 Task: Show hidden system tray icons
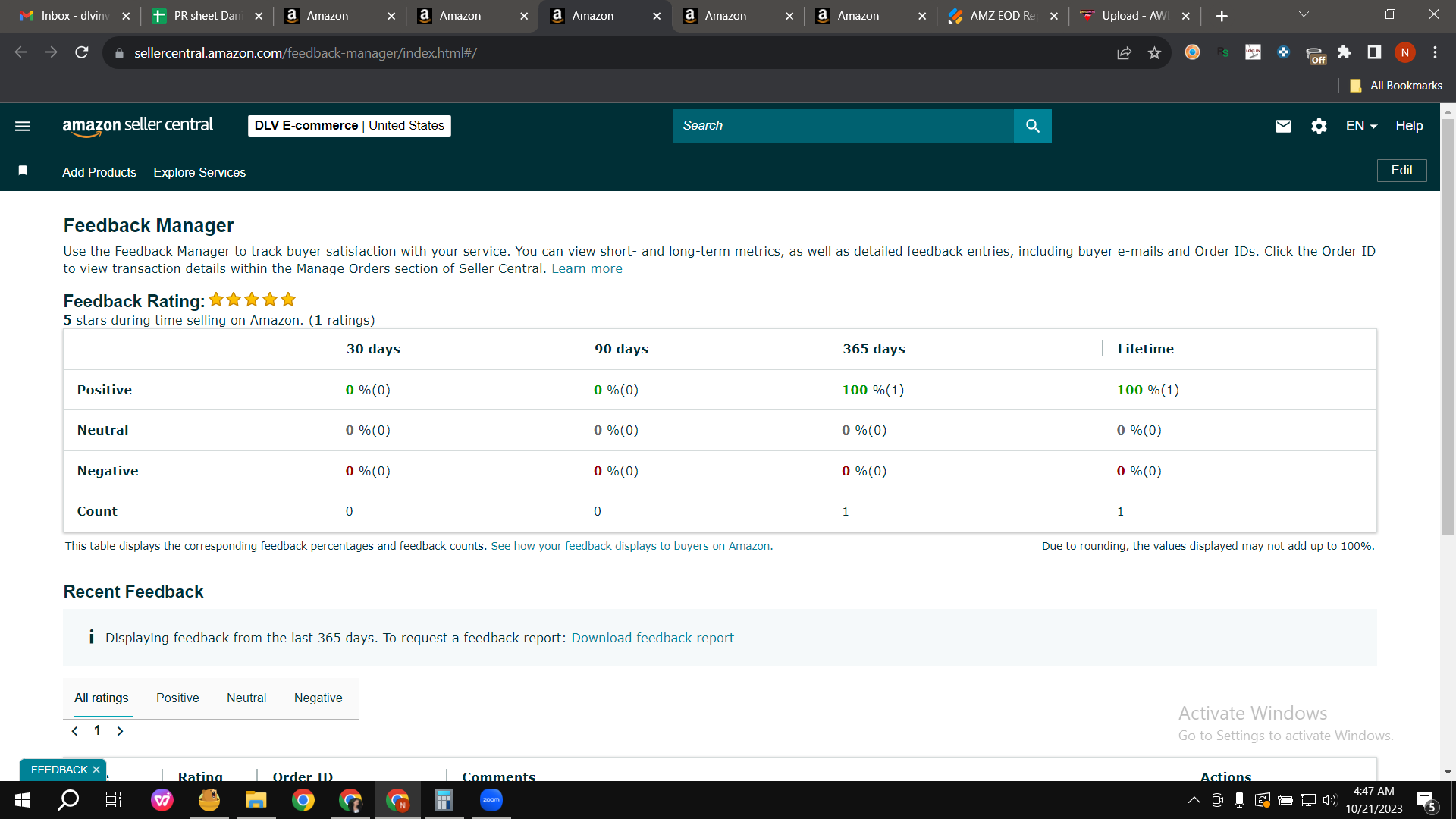click(1194, 800)
